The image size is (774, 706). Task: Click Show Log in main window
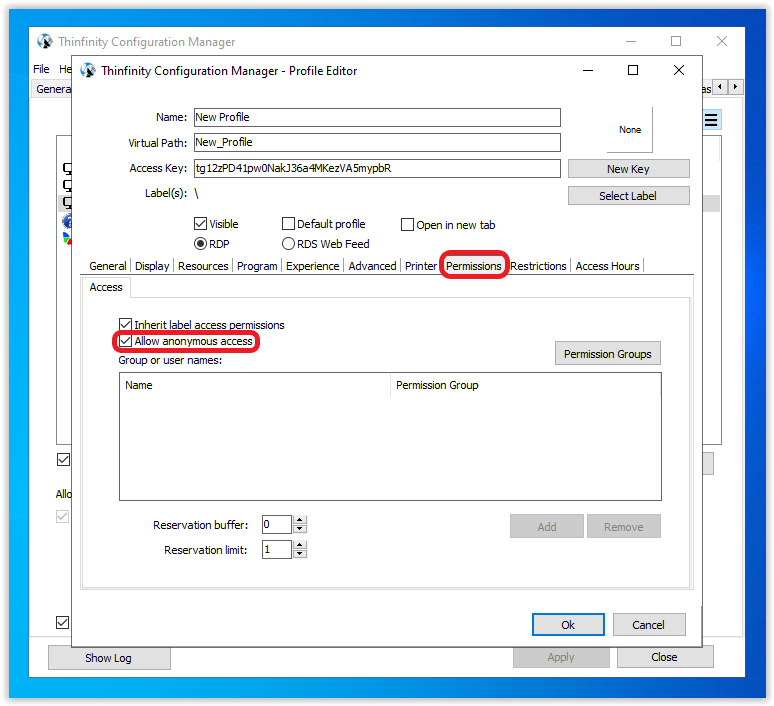point(109,658)
